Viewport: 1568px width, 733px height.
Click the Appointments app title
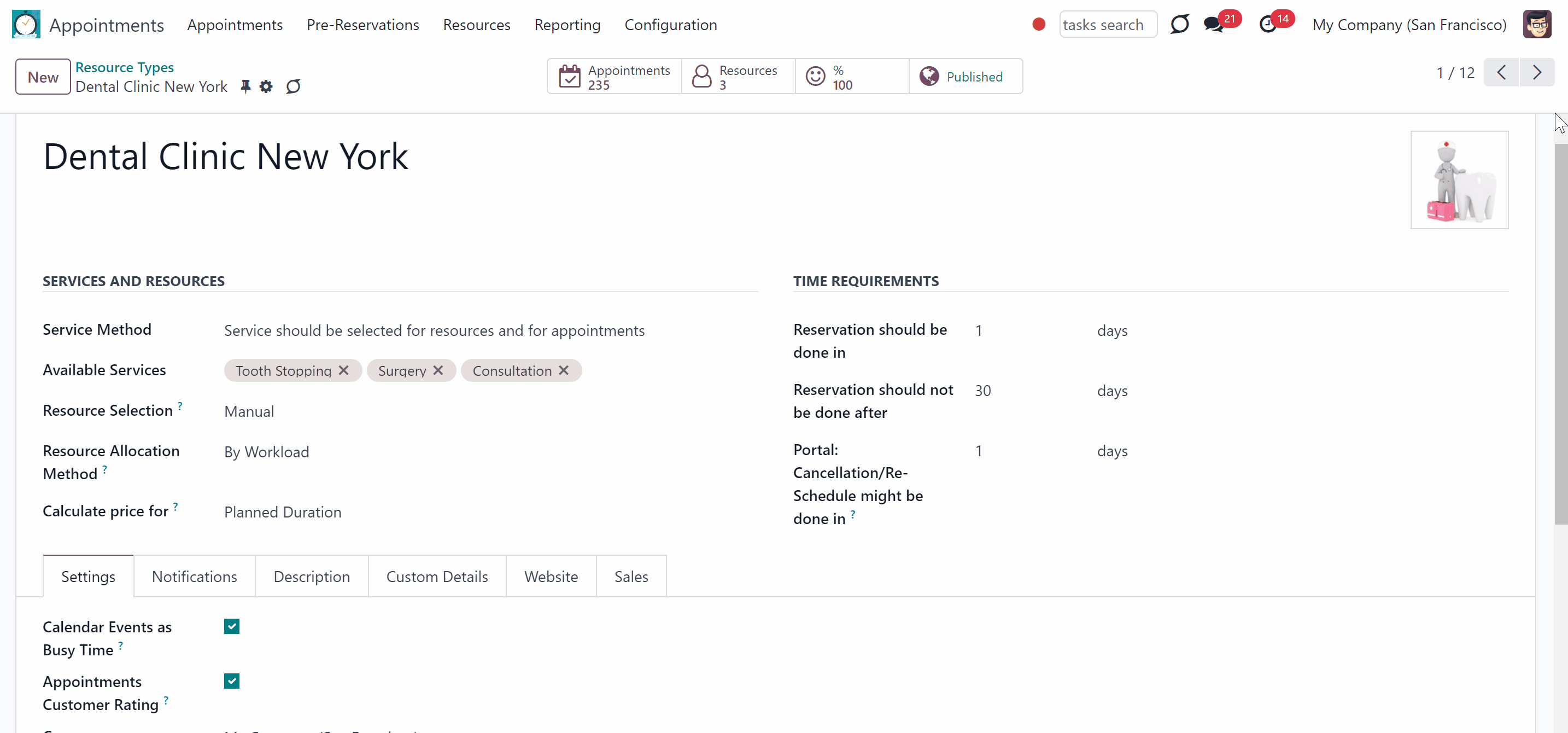coord(107,25)
